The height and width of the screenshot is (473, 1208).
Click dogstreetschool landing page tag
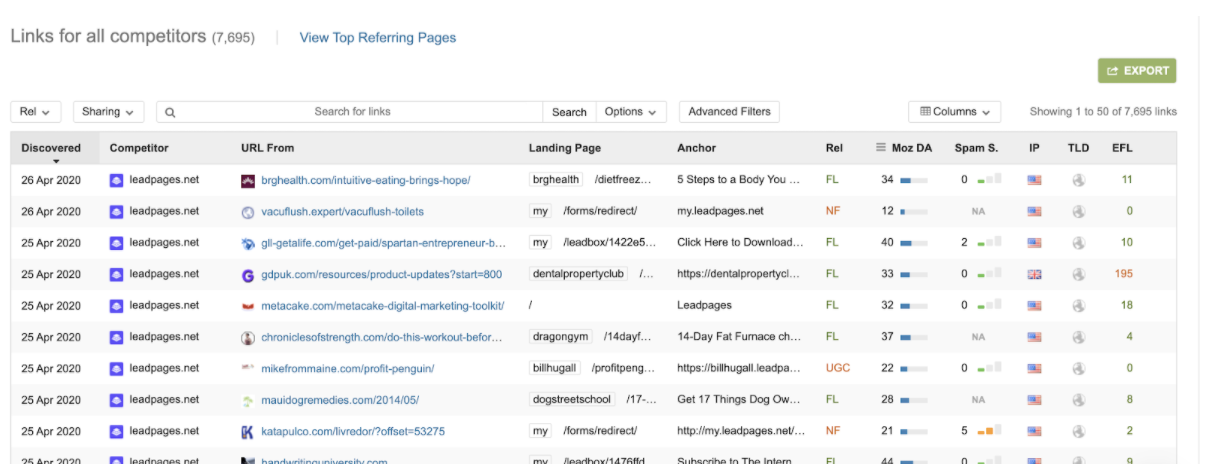click(572, 400)
